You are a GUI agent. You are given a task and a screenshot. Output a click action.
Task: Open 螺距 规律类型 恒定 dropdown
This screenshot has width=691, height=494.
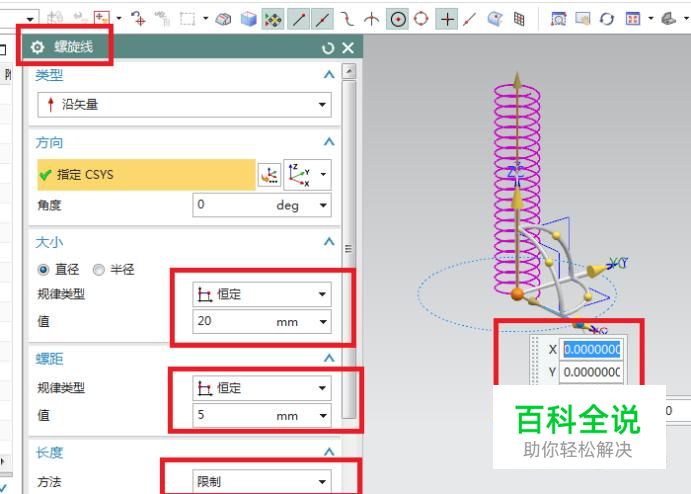(x=262, y=388)
